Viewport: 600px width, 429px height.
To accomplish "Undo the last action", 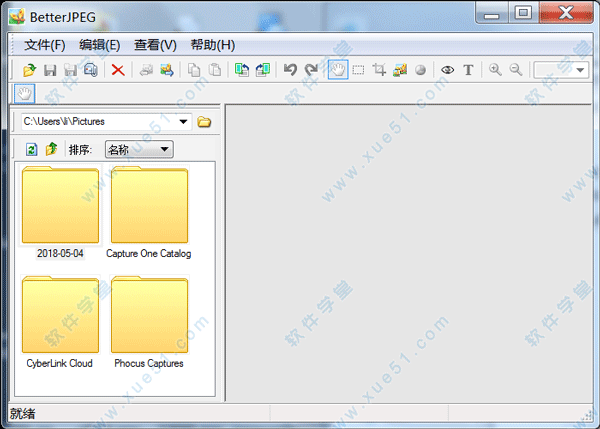I will coord(290,70).
